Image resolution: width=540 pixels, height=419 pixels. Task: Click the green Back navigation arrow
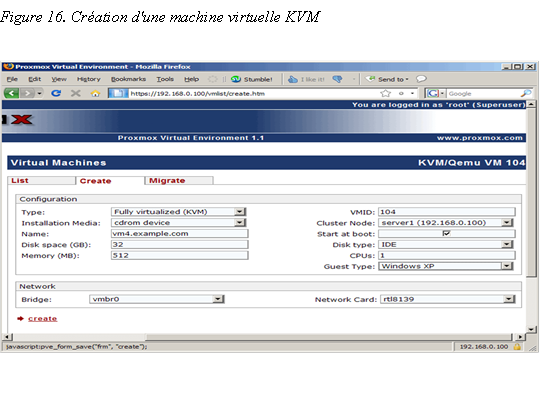tap(11, 93)
